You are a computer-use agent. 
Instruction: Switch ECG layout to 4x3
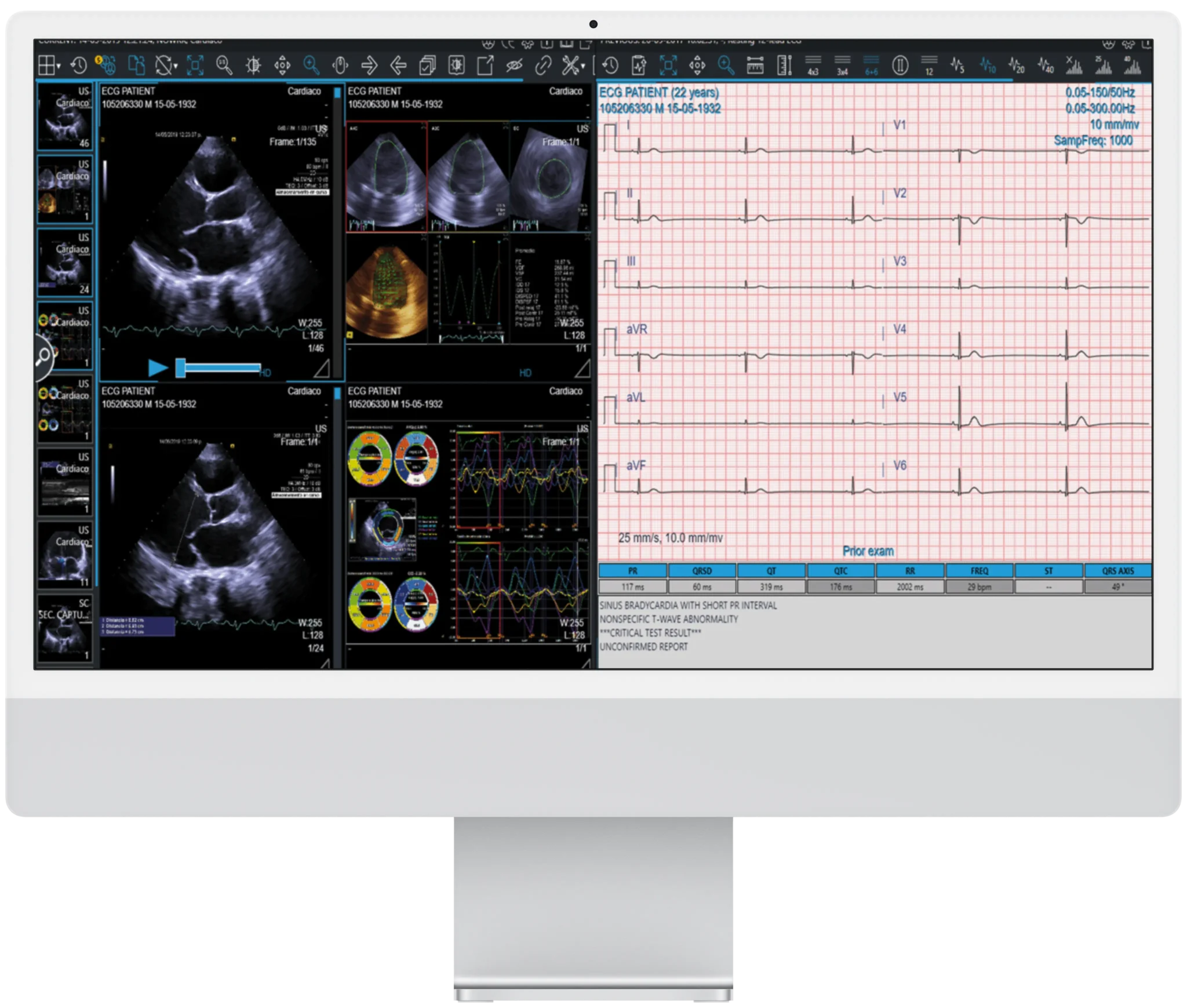pos(813,65)
